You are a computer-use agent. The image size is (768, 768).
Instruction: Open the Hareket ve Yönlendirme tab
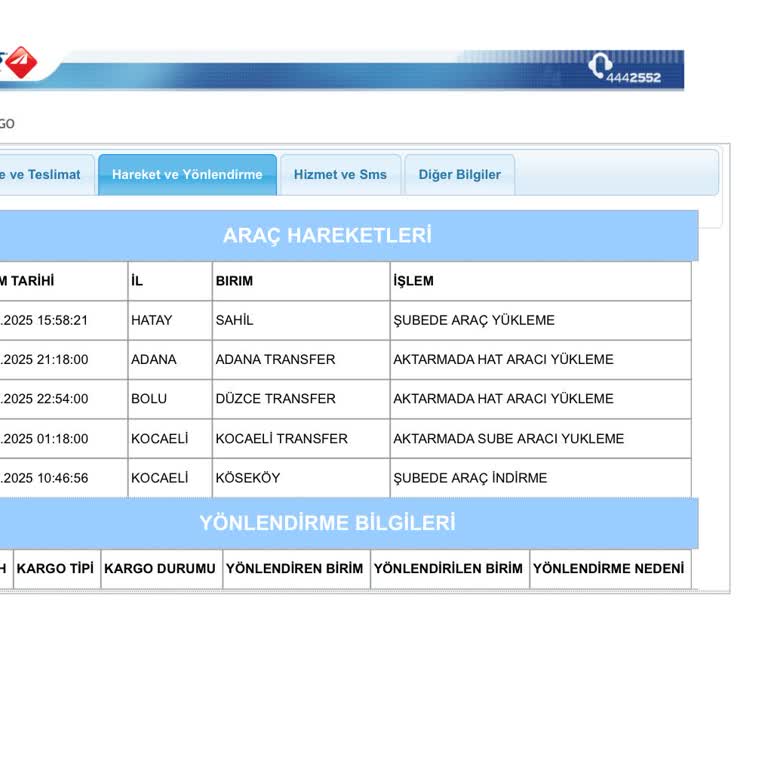pos(187,175)
